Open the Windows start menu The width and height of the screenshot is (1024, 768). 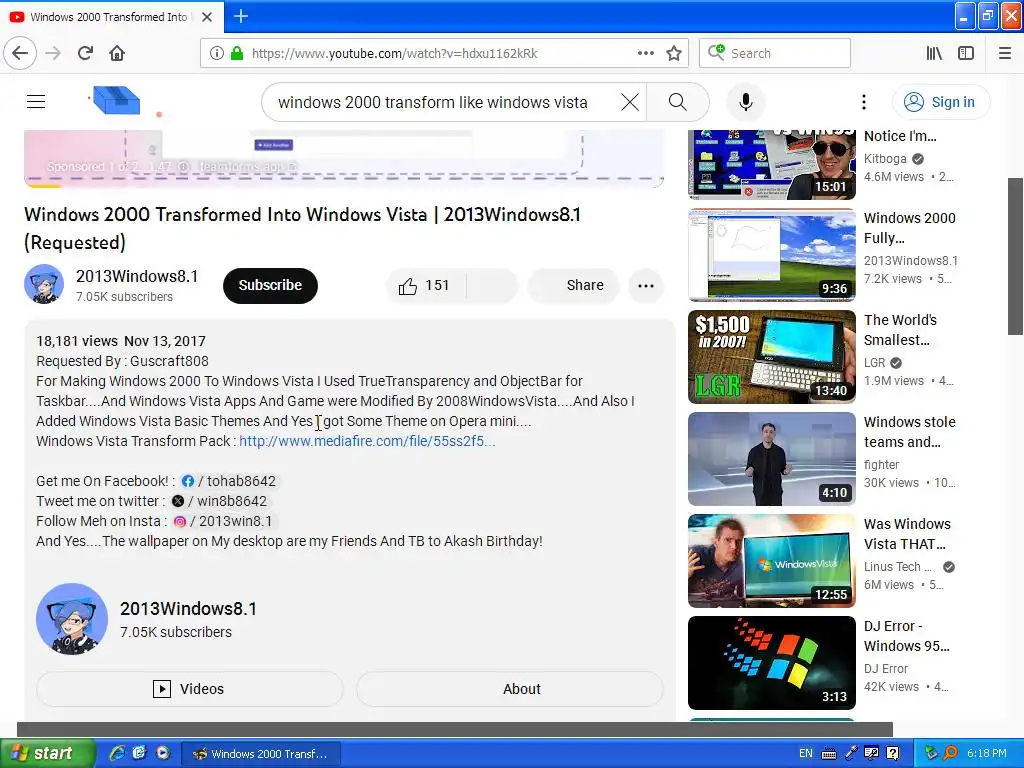(48, 753)
